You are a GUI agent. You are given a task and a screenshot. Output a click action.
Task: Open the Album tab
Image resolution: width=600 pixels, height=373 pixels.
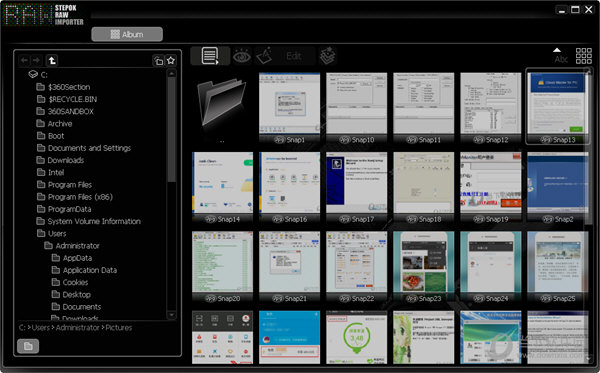127,34
